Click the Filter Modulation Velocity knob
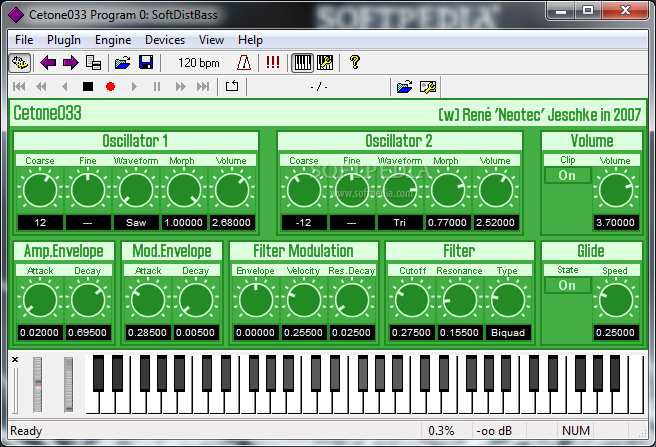 (304, 300)
